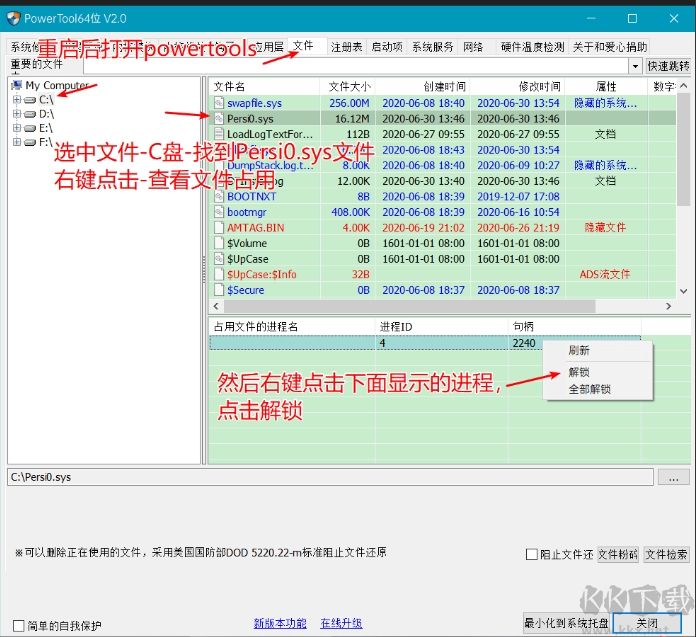Expand the F:\ drive node
This screenshot has height=637, width=696.
17,142
